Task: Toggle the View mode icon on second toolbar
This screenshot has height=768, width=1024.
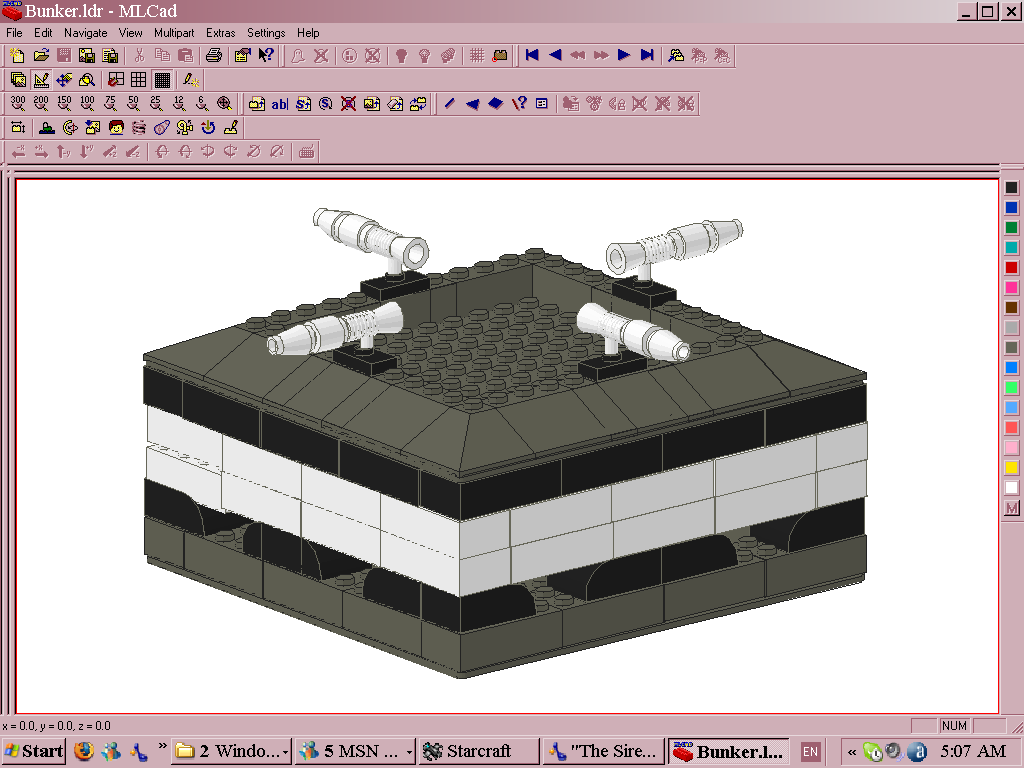Action: (18, 80)
